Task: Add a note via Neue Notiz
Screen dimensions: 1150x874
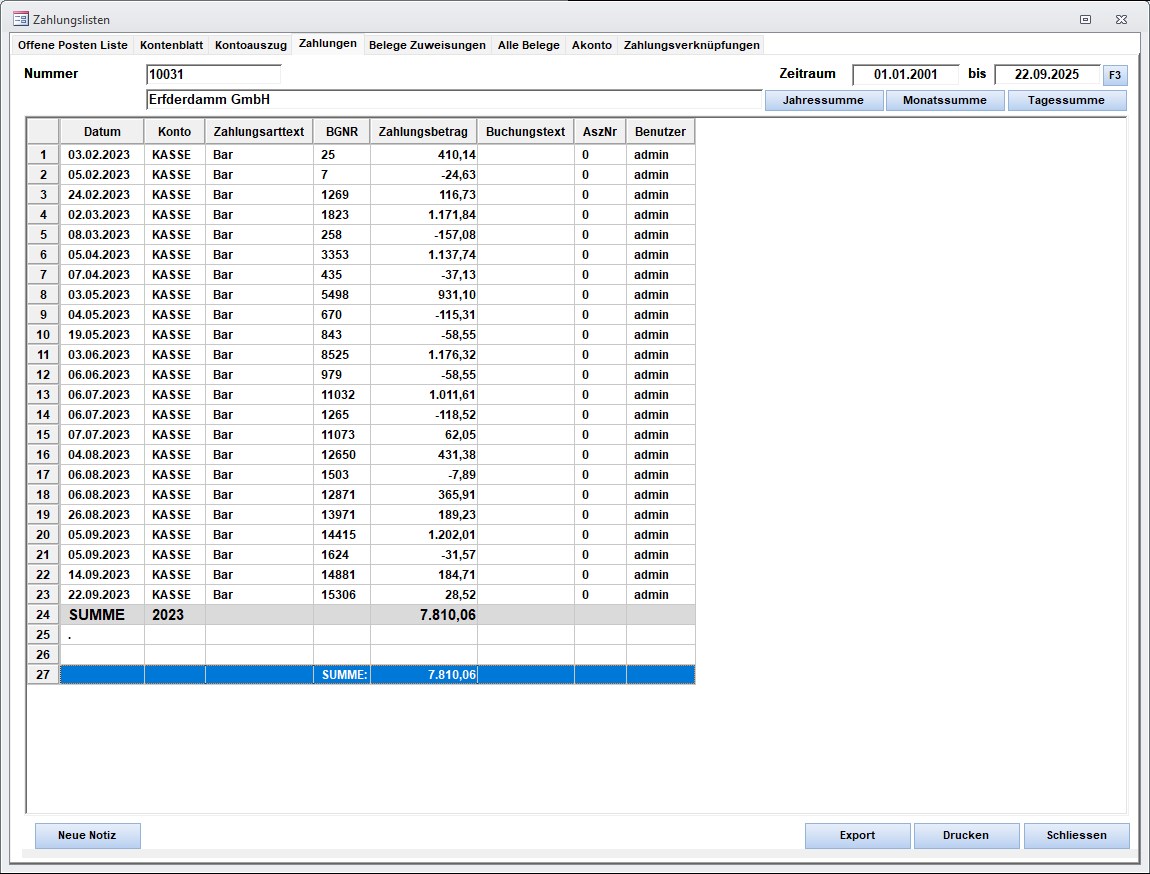Action: 87,835
